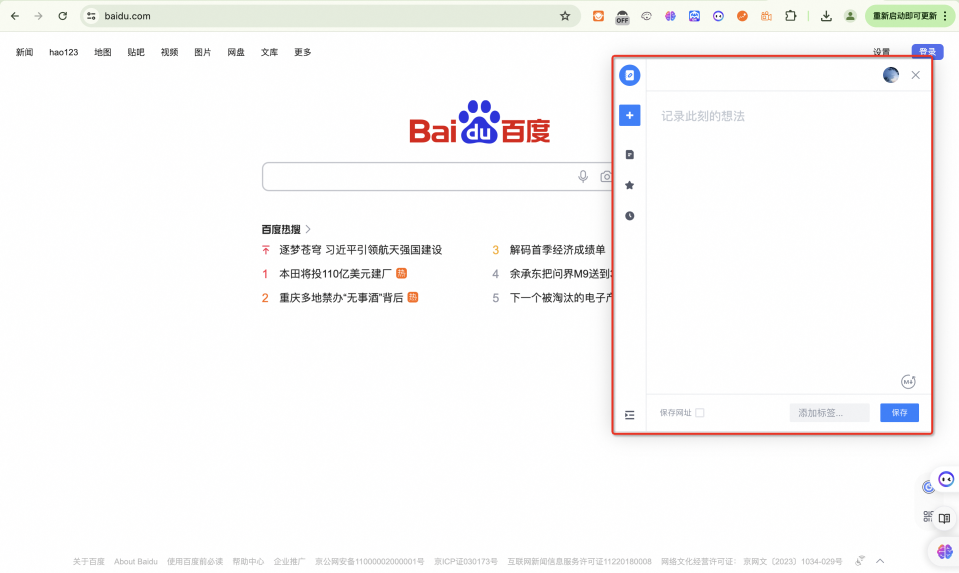959x573 pixels.
Task: Open floating purple two-eyed assistant button
Action: (x=946, y=479)
